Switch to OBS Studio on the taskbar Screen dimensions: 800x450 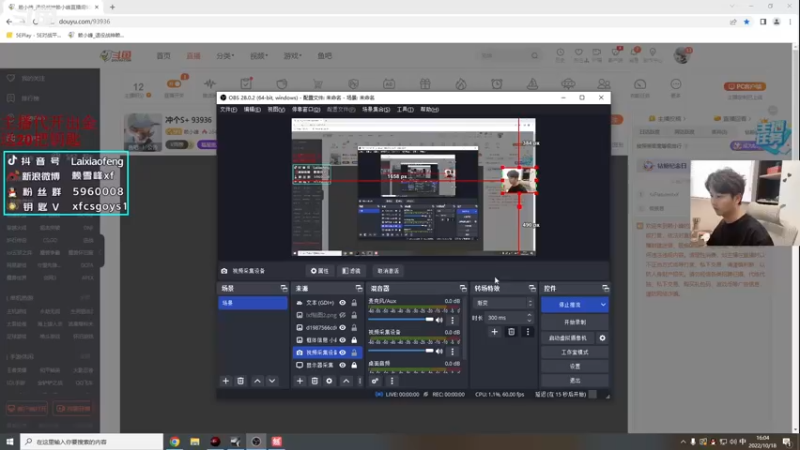256,441
